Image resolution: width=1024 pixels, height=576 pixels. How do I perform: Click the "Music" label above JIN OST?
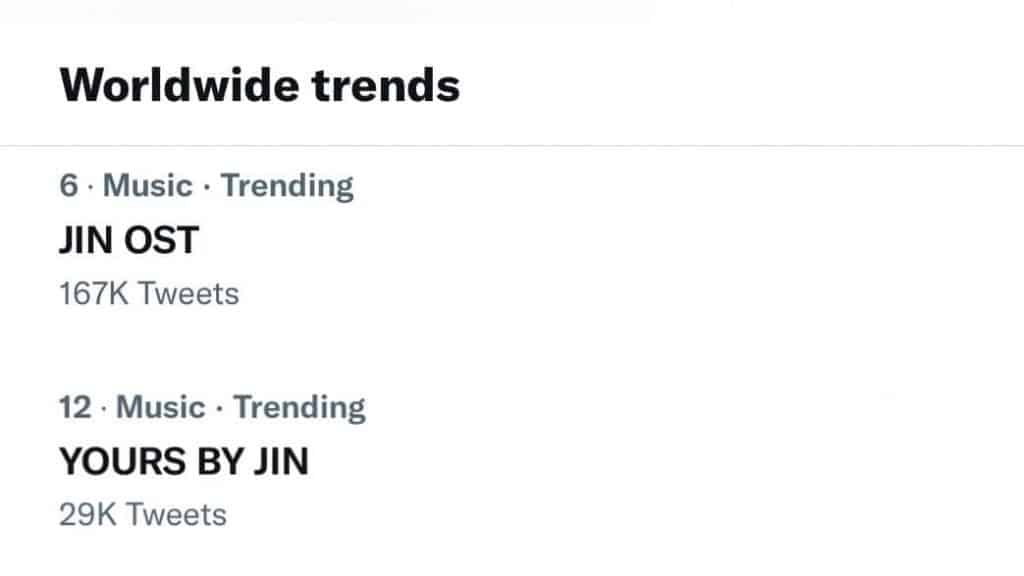pyautogui.click(x=148, y=186)
